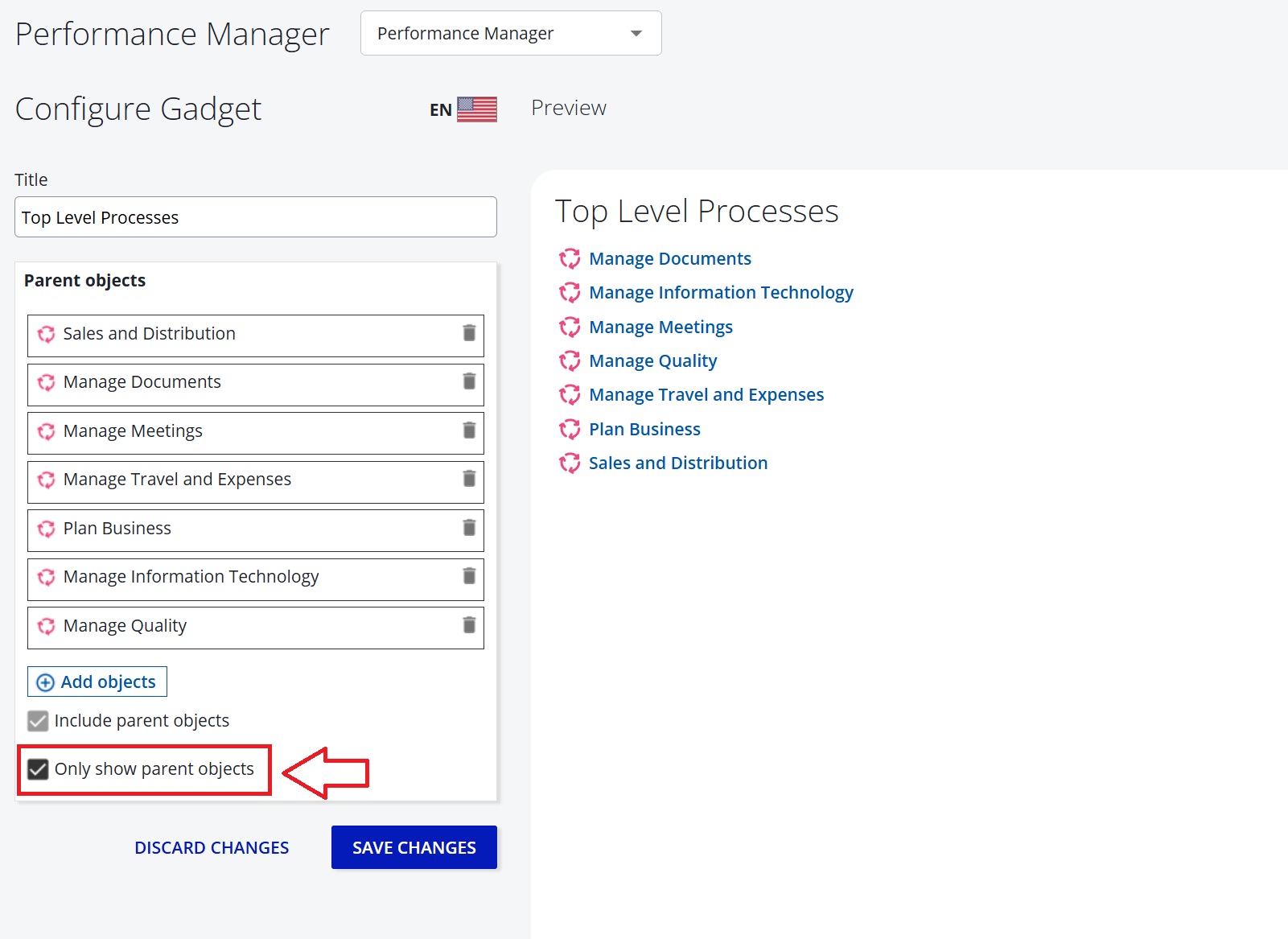This screenshot has height=939, width=1288.
Task: Click trash icon for Manage Meetings
Action: (469, 430)
